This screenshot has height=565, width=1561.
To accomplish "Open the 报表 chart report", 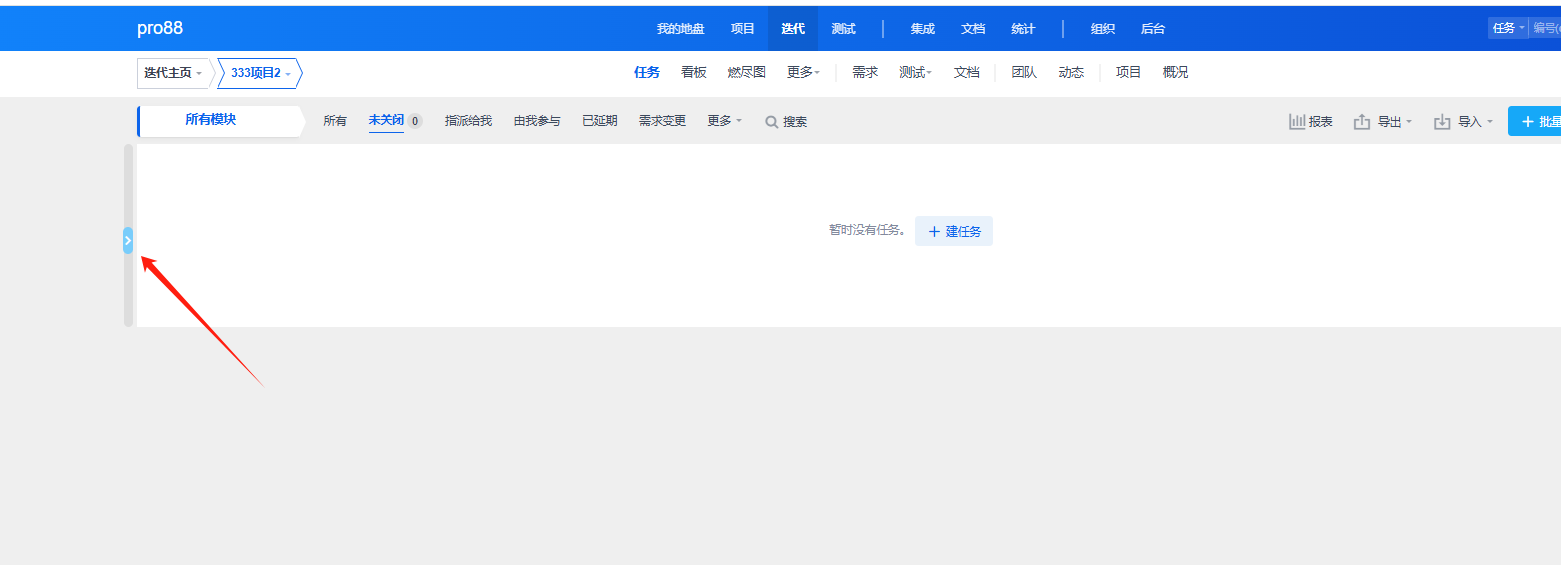I will (x=1311, y=122).
